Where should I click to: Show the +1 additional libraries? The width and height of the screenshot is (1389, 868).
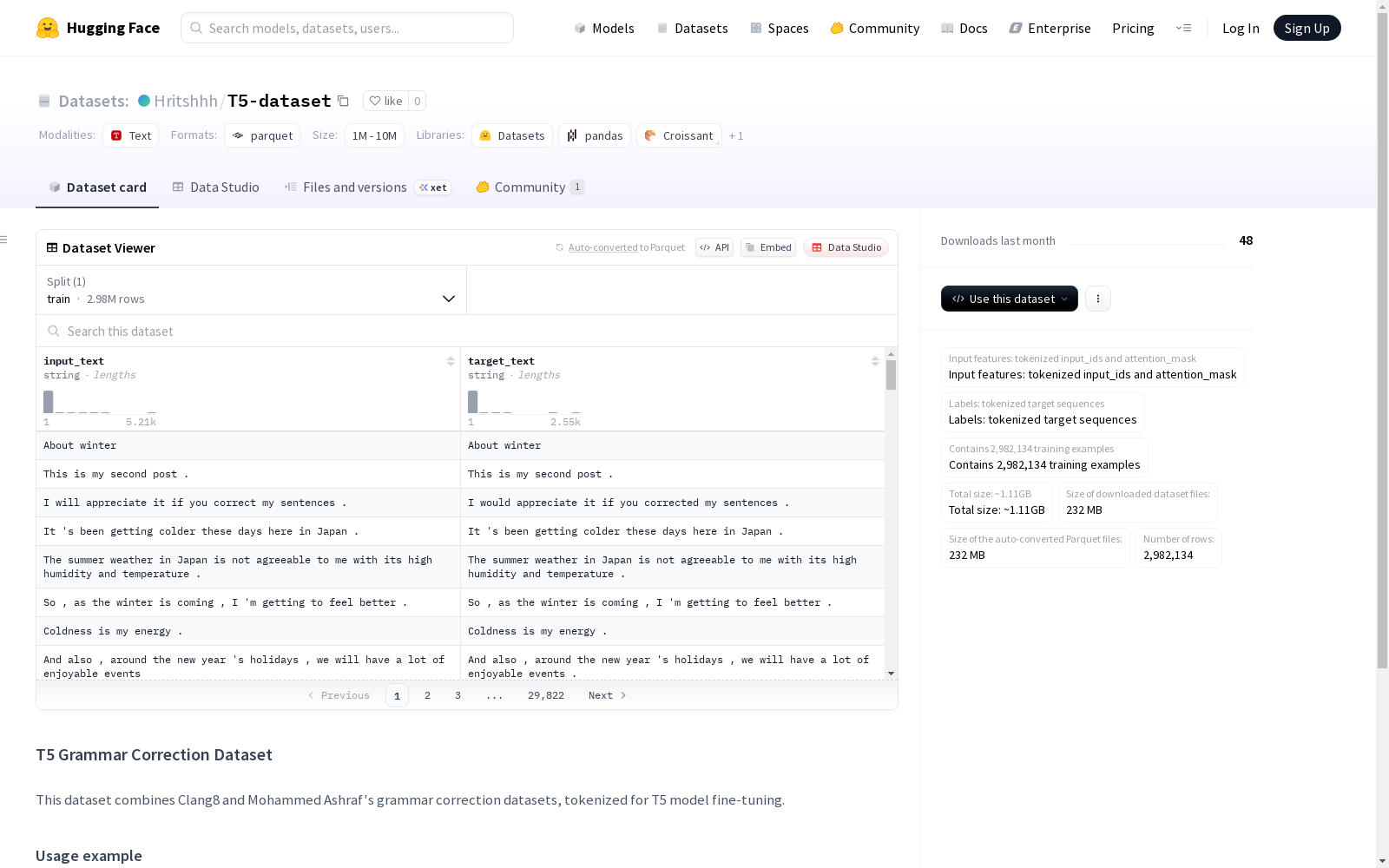(x=736, y=135)
